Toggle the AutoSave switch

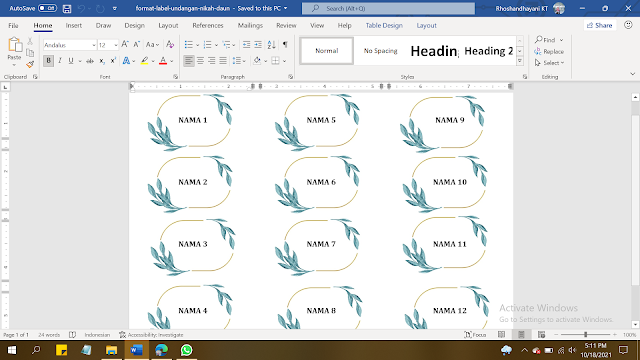47,8
